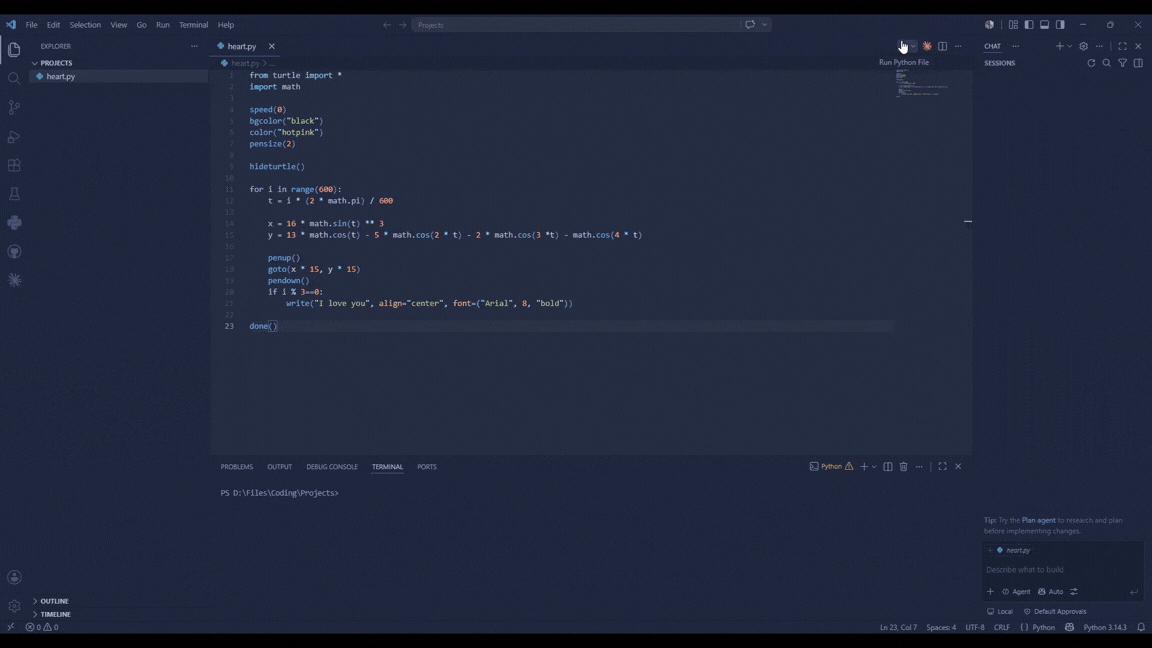The width and height of the screenshot is (1152, 648).
Task: Click Run Python File play button
Action: coord(902,46)
